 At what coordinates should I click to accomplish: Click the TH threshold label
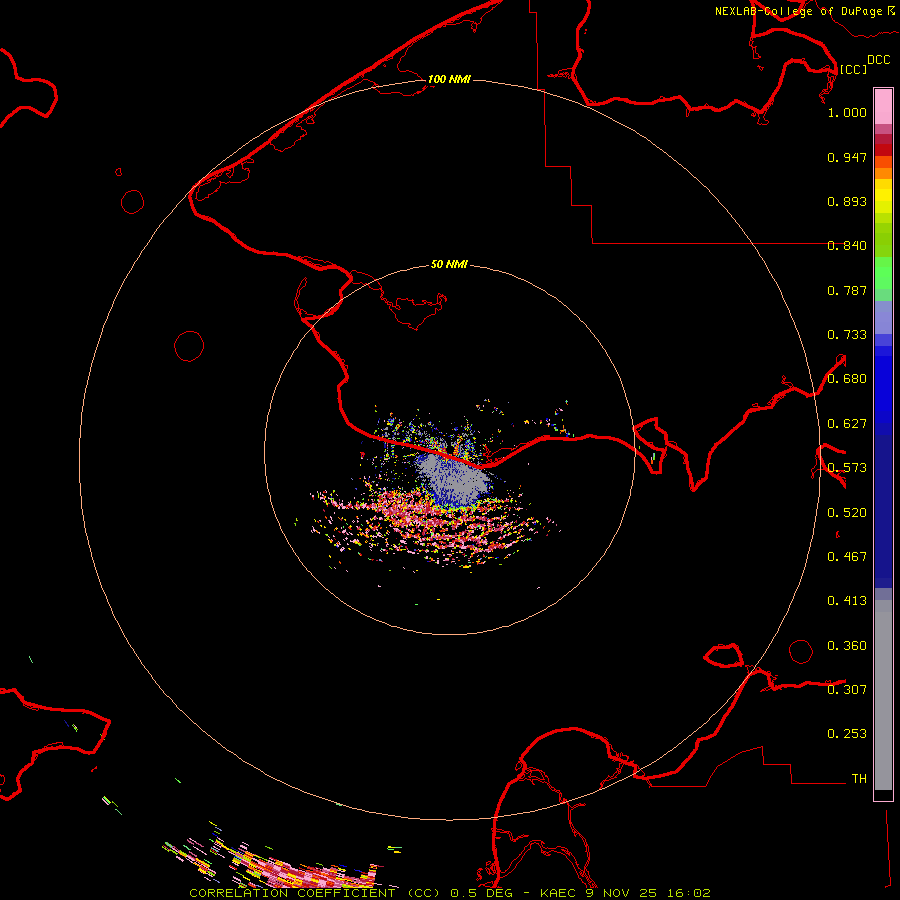pyautogui.click(x=859, y=779)
